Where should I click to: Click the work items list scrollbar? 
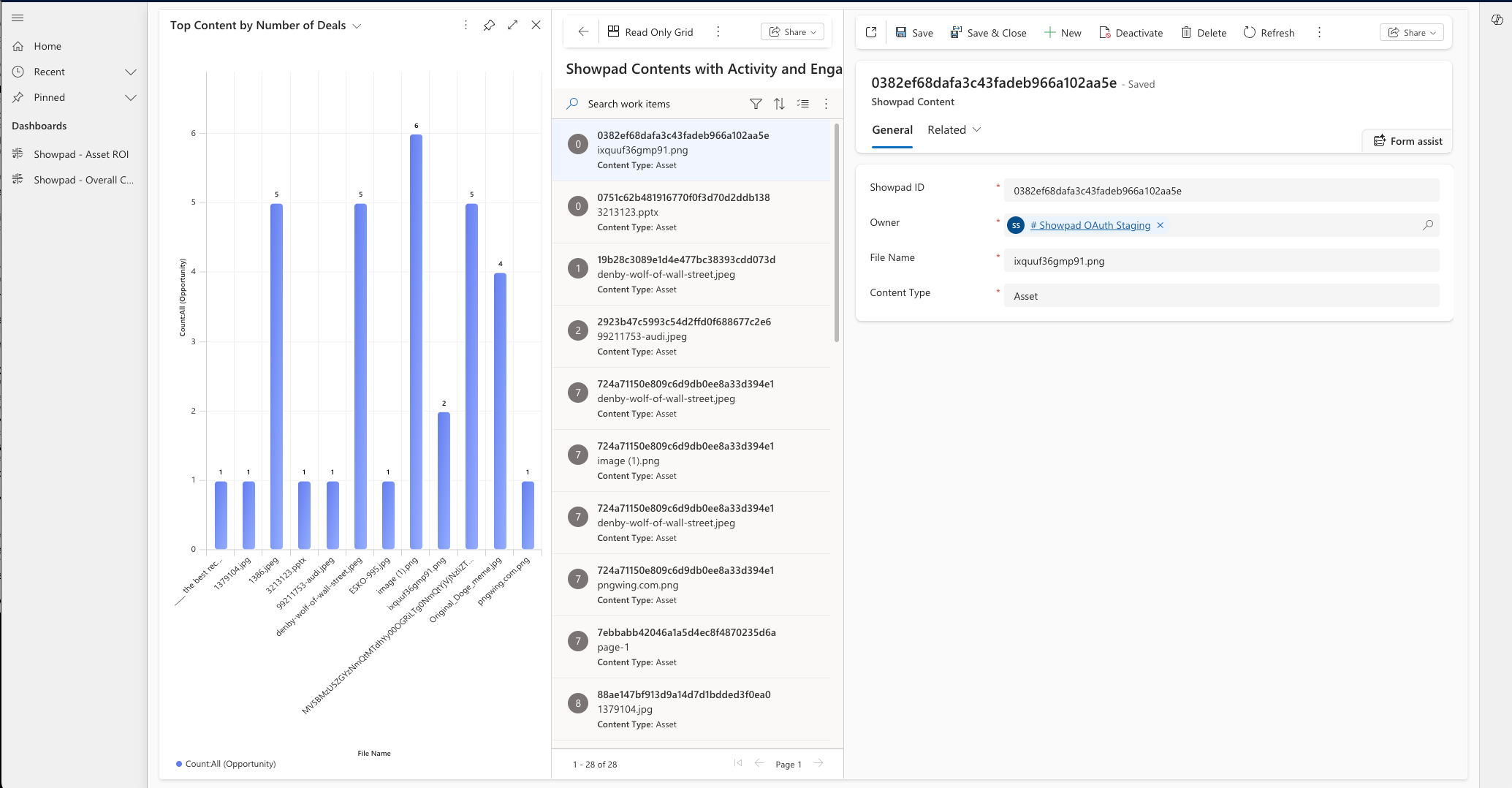click(x=836, y=234)
